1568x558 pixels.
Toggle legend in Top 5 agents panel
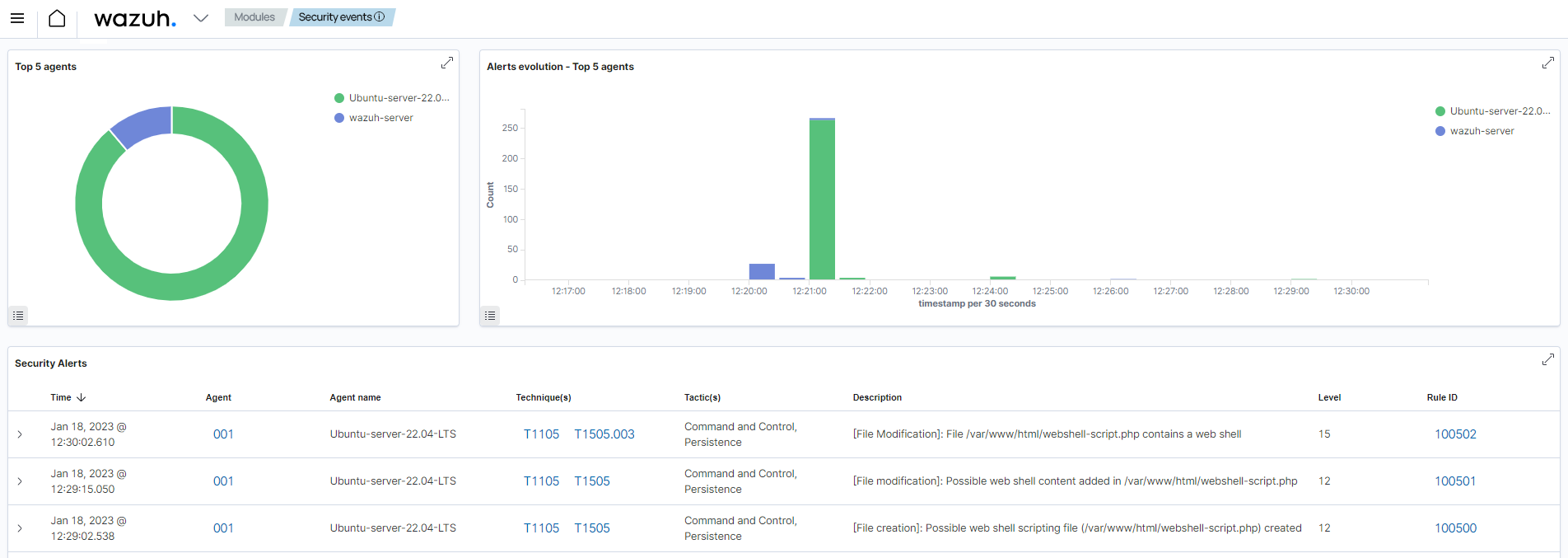pyautogui.click(x=18, y=316)
